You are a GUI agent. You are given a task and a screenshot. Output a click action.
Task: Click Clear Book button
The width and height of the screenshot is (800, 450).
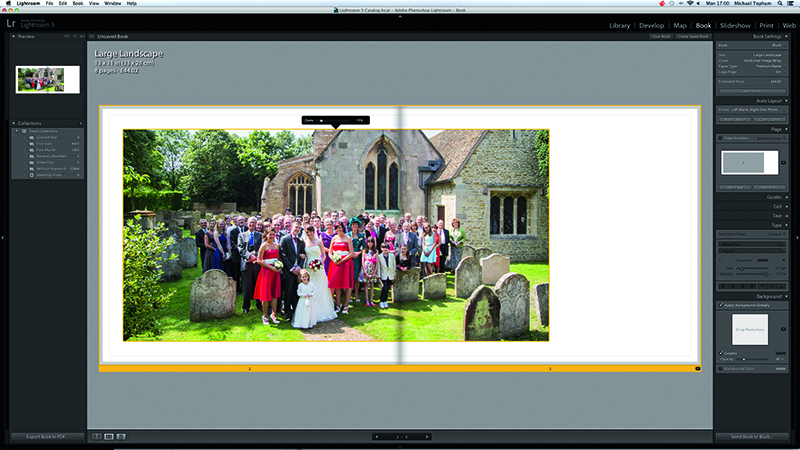(661, 37)
